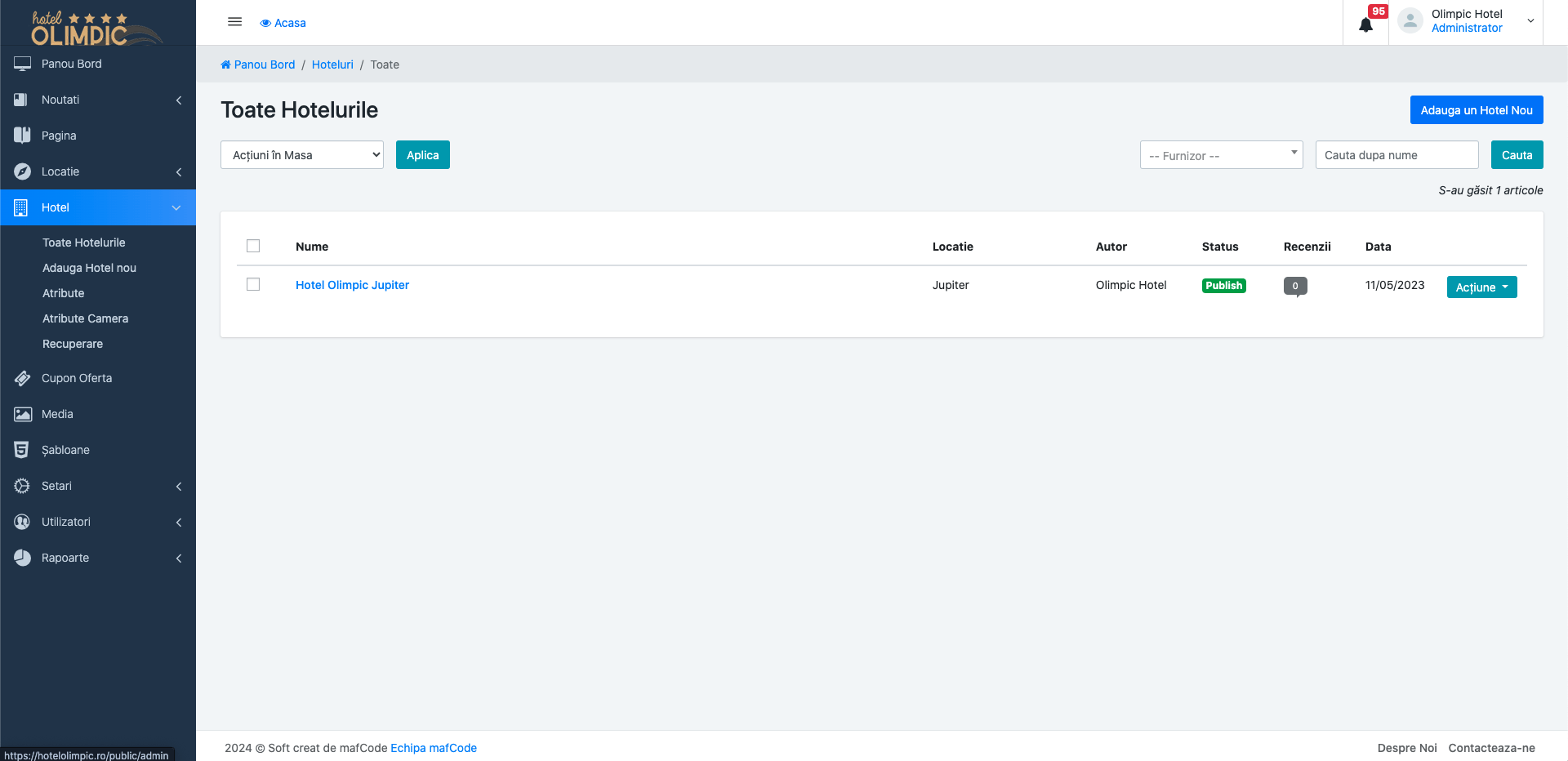This screenshot has width=1568, height=761.
Task: Click the Rapoarte pie chart icon
Action: pos(22,558)
